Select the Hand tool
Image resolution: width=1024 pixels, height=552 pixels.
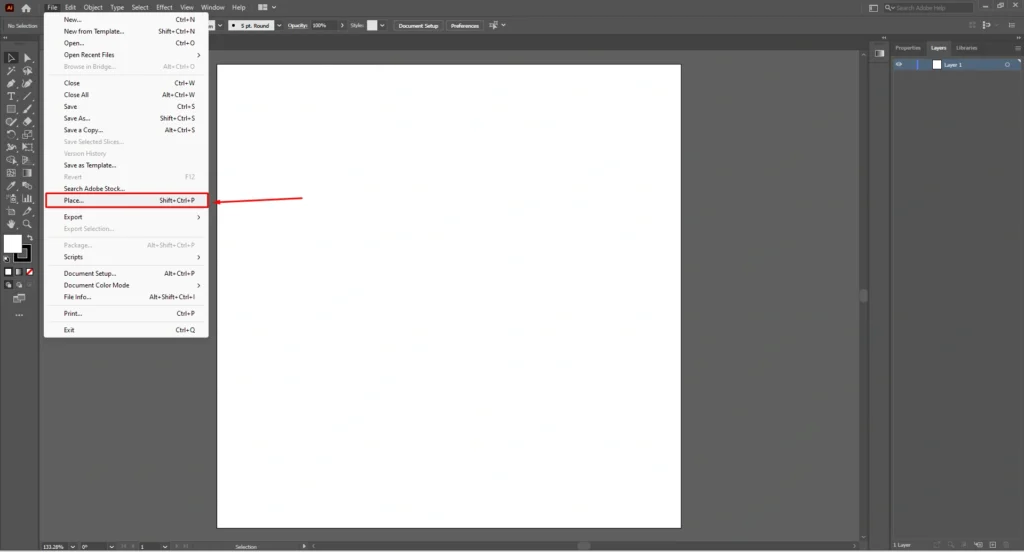11,224
